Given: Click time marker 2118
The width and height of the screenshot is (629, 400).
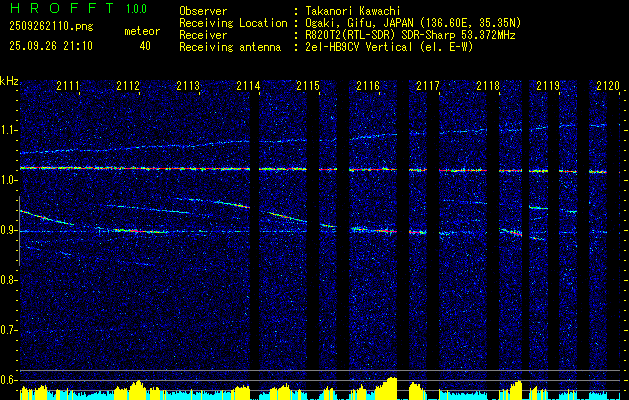Looking at the screenshot, I should [488, 86].
